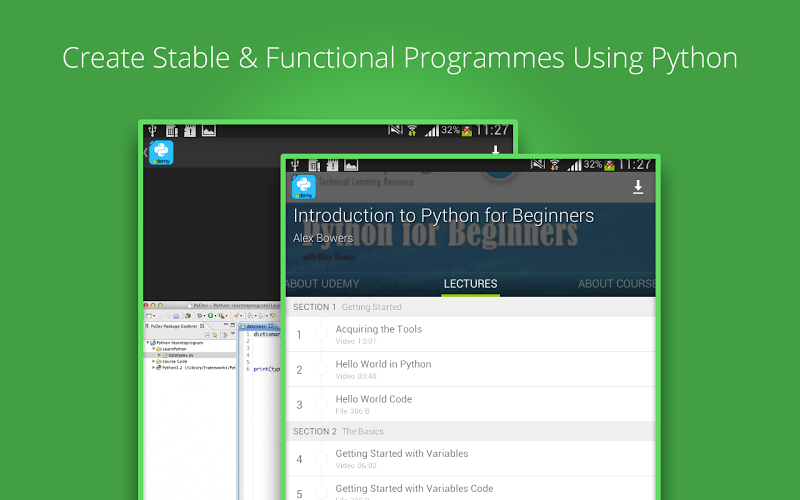Open lecture 4 Getting Started with Variables
The height and width of the screenshot is (500, 800).
click(470, 459)
